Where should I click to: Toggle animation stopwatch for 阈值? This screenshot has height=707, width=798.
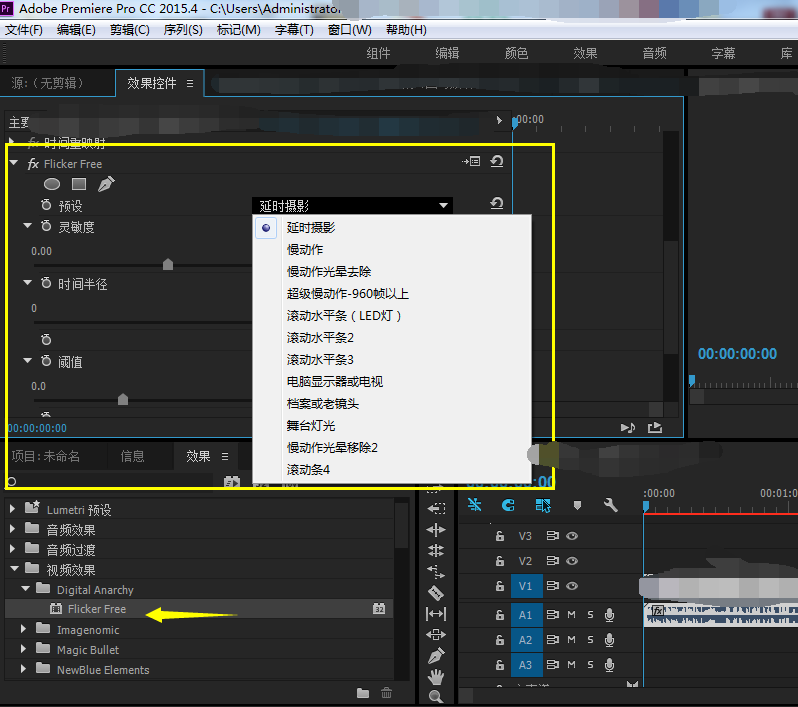pyautogui.click(x=46, y=361)
